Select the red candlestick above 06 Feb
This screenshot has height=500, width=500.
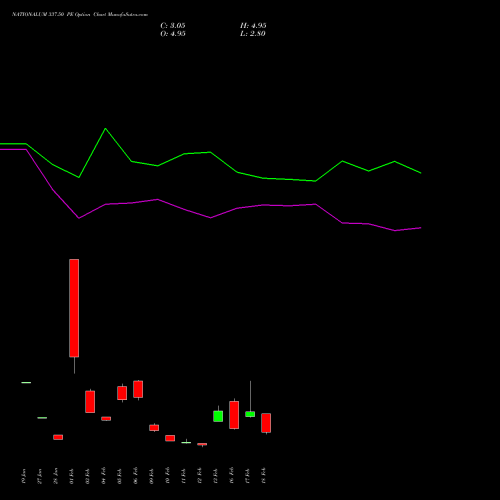tap(138, 389)
